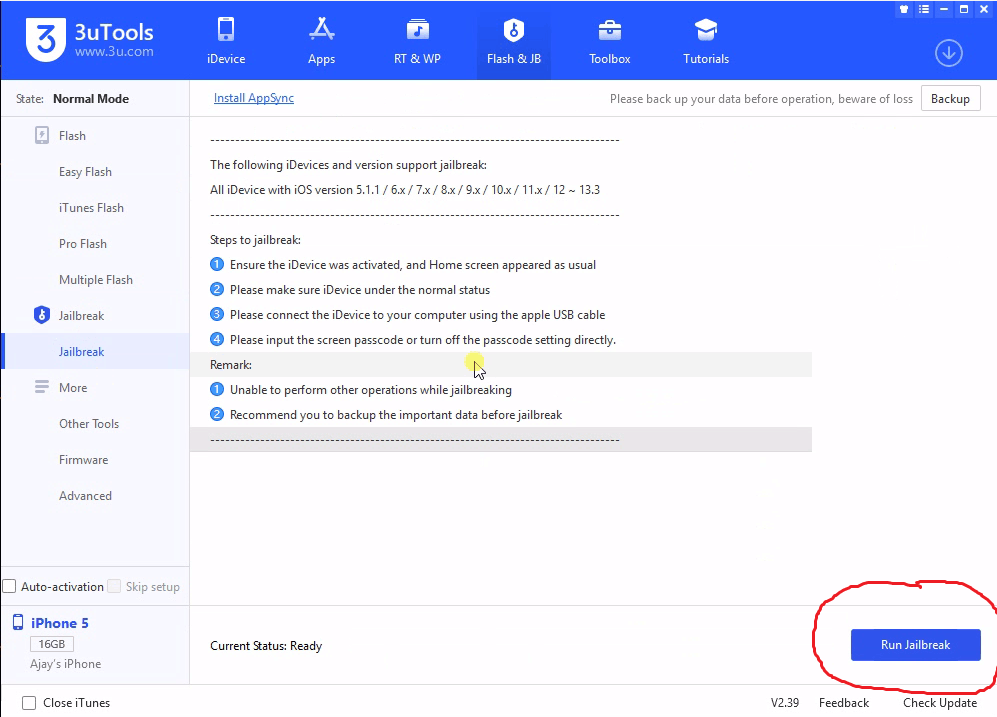Open the Tutorials section
997x717 pixels.
706,41
